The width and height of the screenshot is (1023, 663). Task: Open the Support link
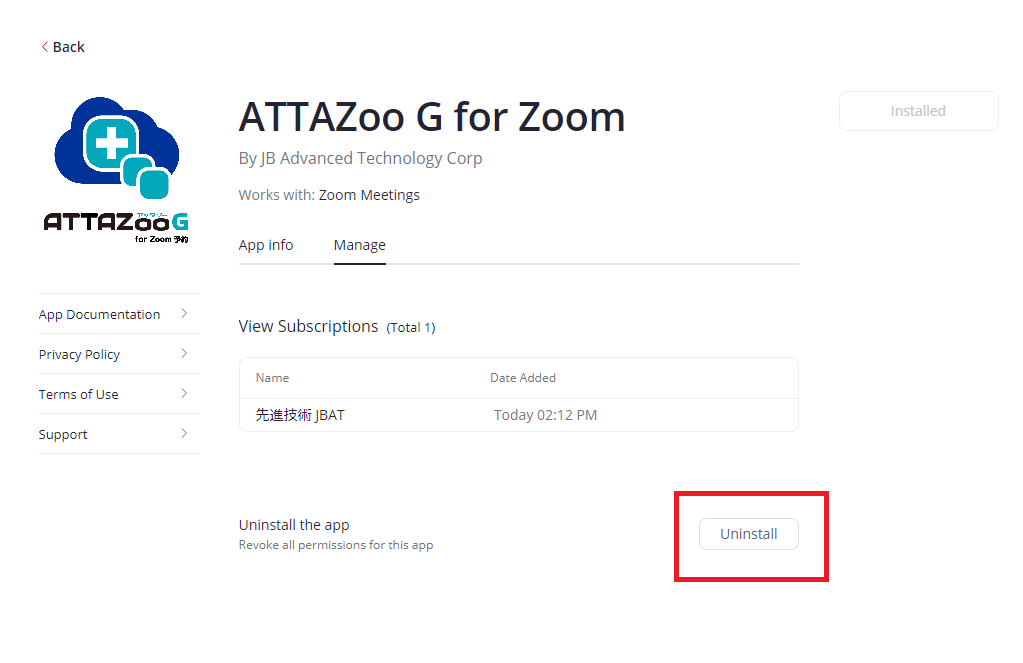(x=63, y=434)
